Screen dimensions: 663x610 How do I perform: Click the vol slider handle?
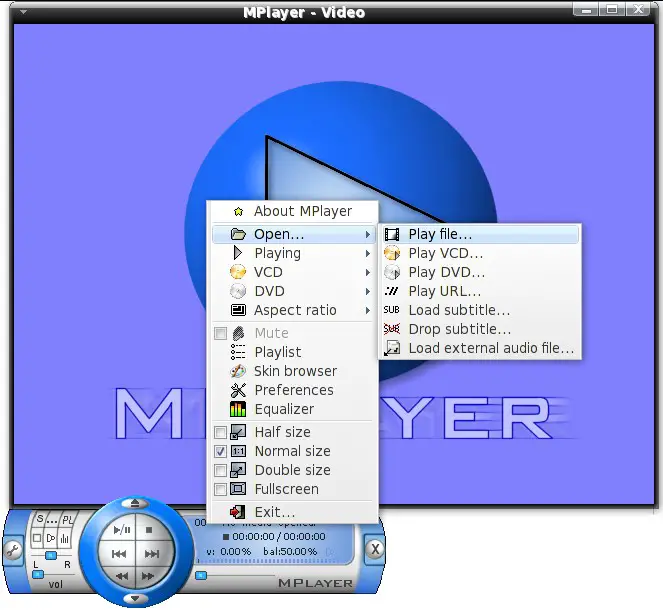coord(38,574)
